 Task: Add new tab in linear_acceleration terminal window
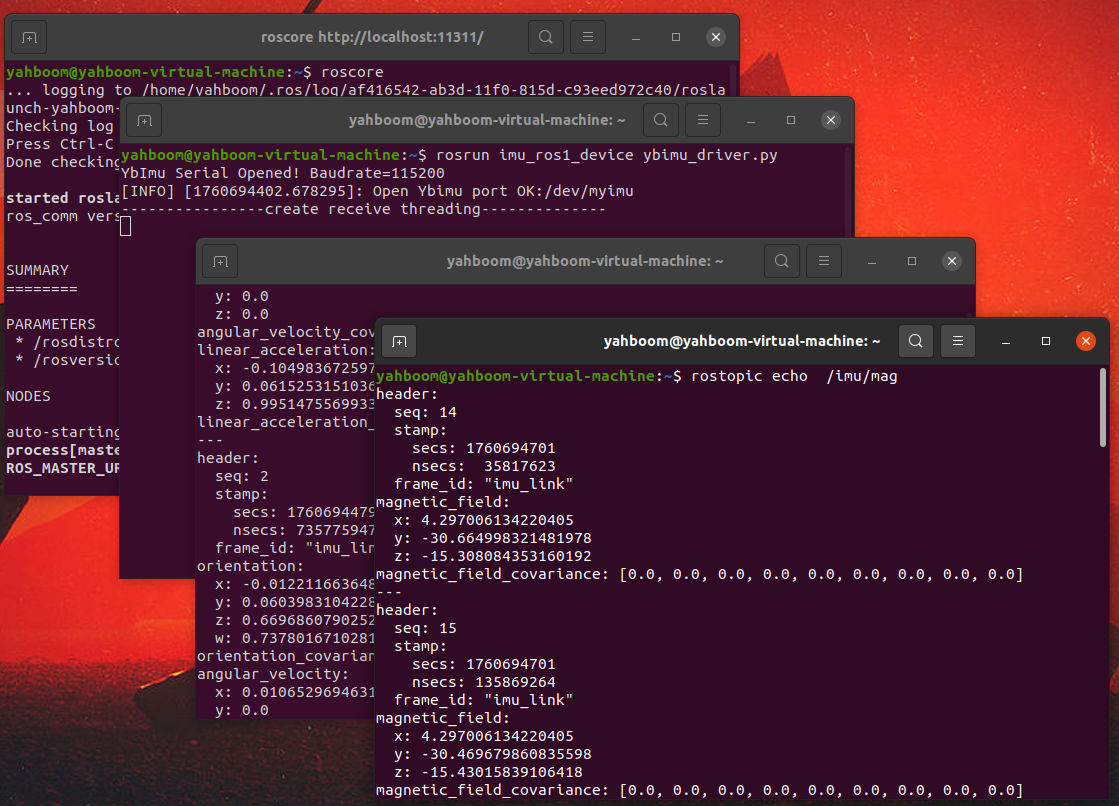click(221, 261)
